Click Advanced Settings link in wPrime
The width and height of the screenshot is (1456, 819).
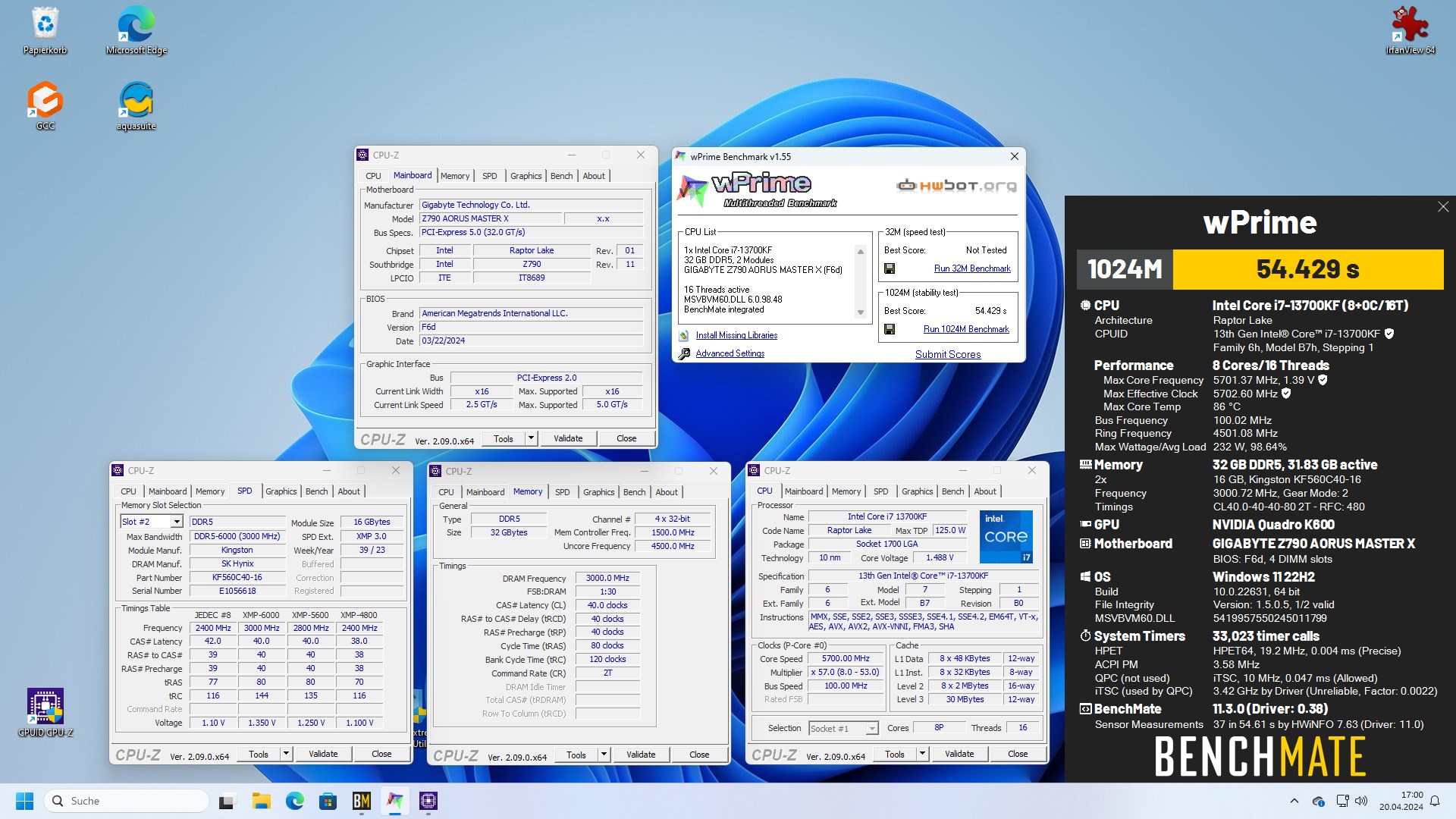coord(730,353)
